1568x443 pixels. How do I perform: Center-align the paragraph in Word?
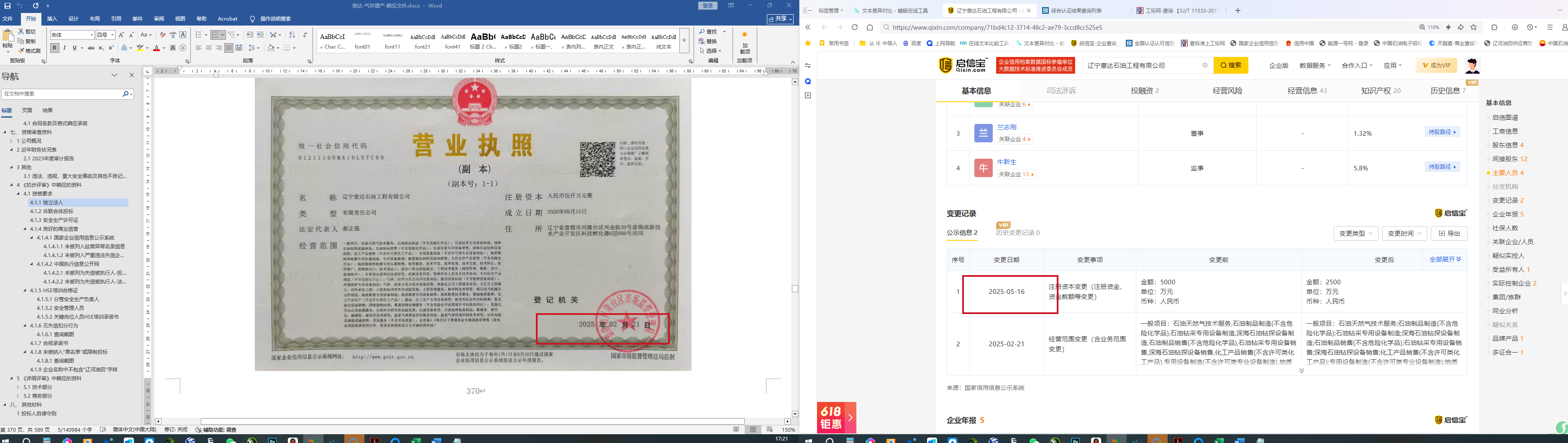[209, 48]
